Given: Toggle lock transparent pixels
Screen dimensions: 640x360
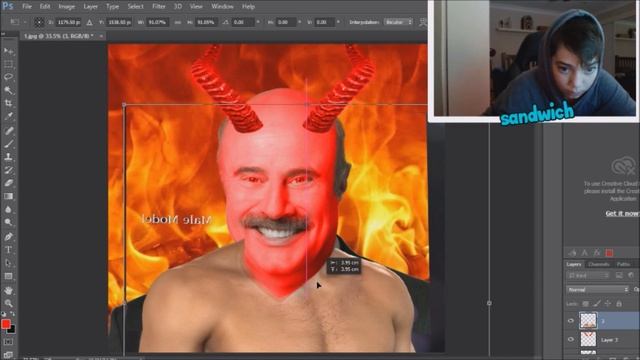Looking at the screenshot, I should [x=585, y=303].
